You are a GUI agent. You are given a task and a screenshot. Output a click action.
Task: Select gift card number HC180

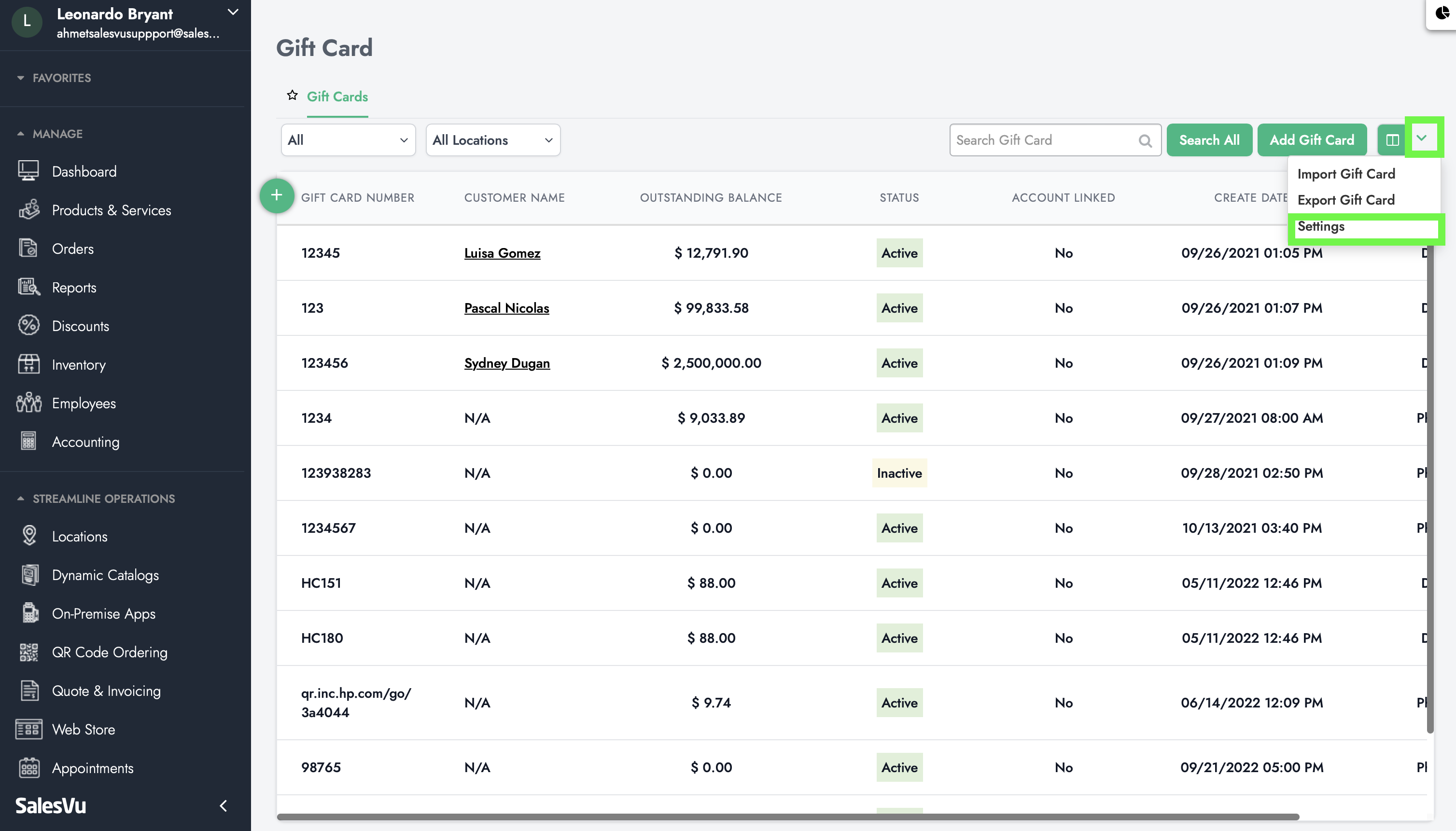[x=322, y=637]
